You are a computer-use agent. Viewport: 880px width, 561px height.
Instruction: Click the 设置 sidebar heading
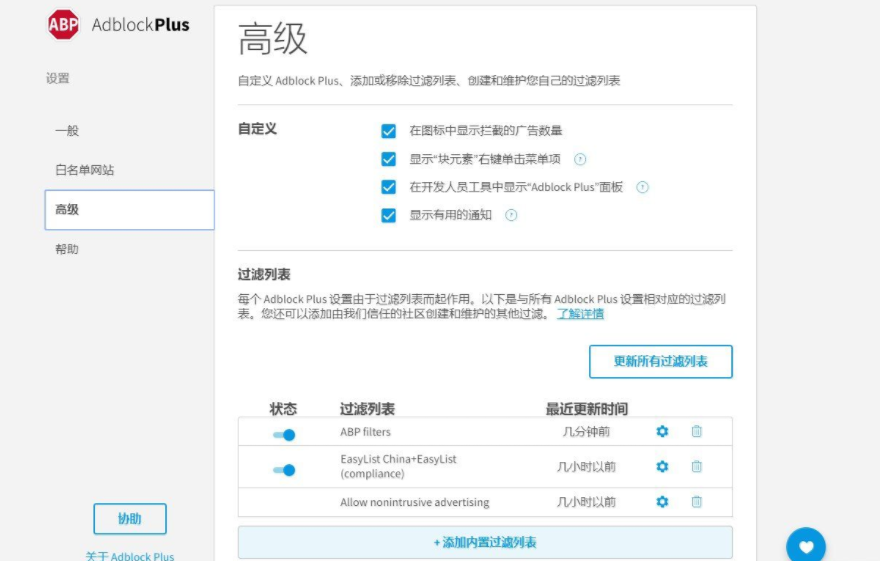pyautogui.click(x=57, y=79)
